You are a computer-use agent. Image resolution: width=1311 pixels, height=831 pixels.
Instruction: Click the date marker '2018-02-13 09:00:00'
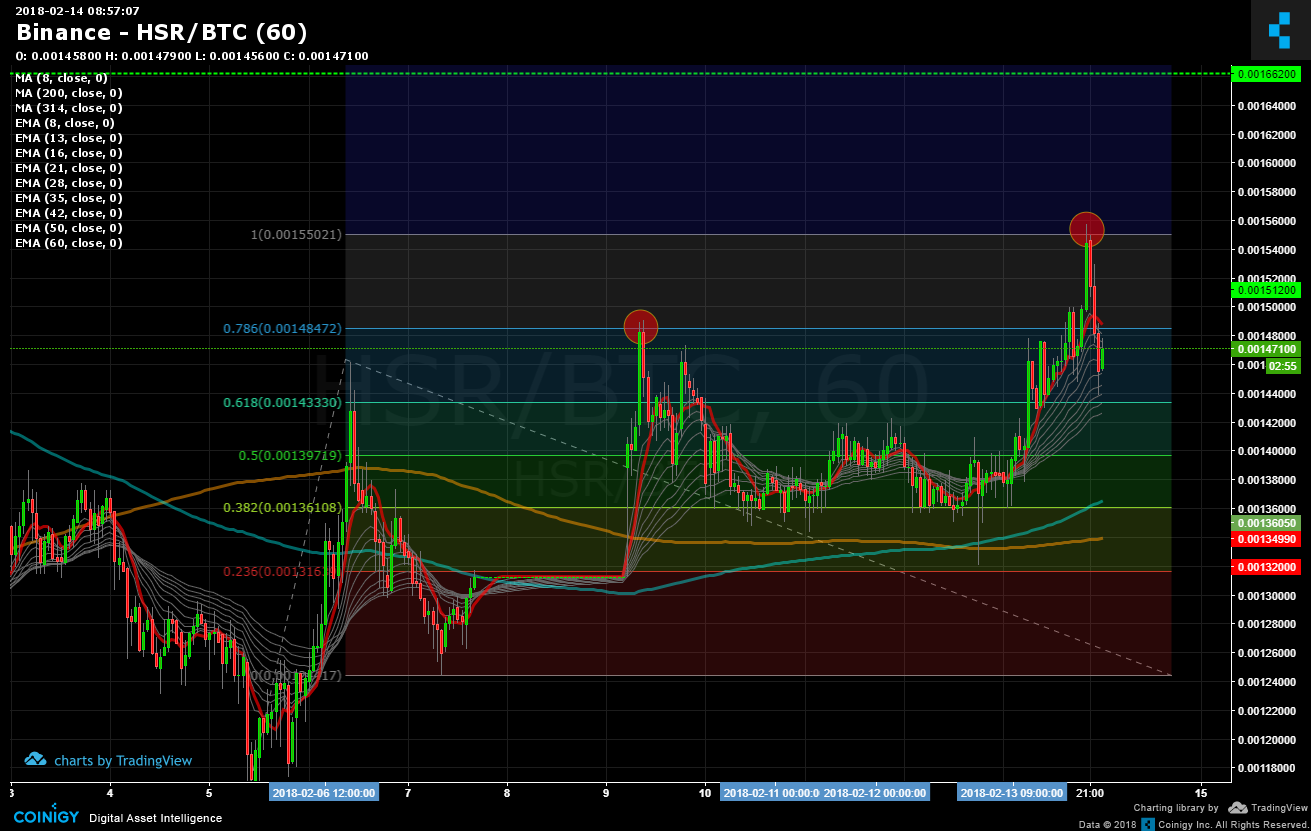coord(1012,793)
